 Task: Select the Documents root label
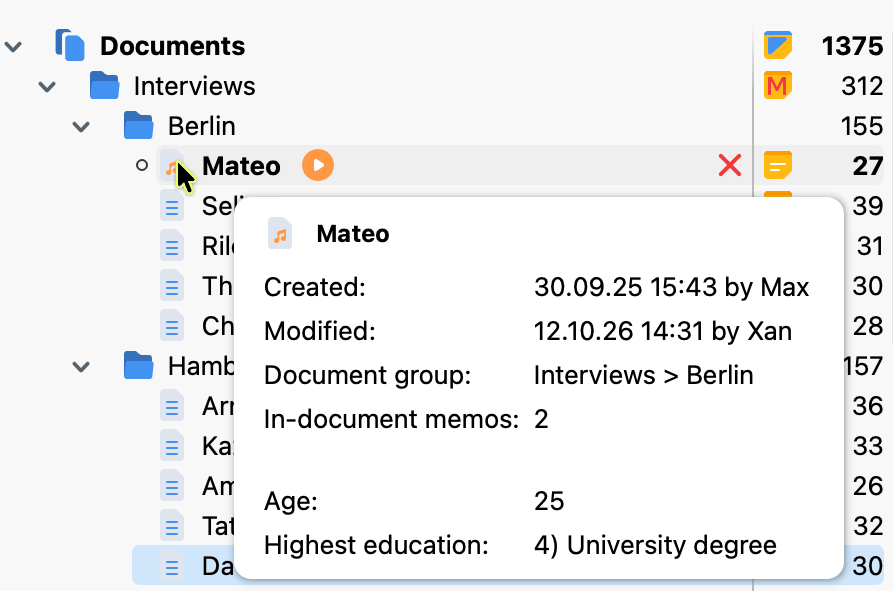[x=173, y=46]
